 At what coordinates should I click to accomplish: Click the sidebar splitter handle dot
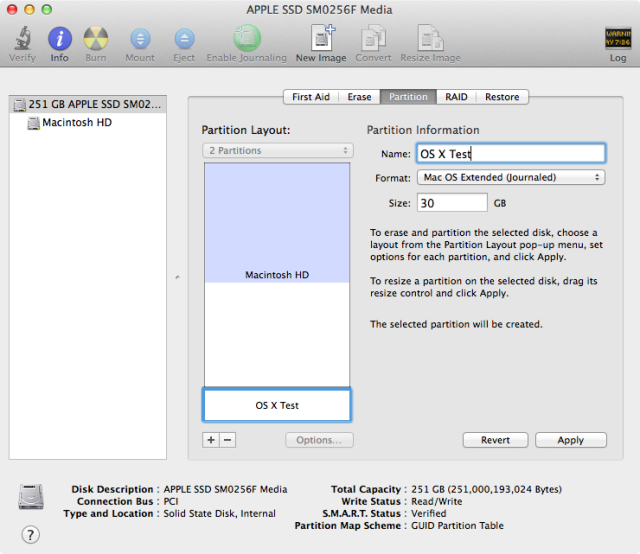coord(177,278)
